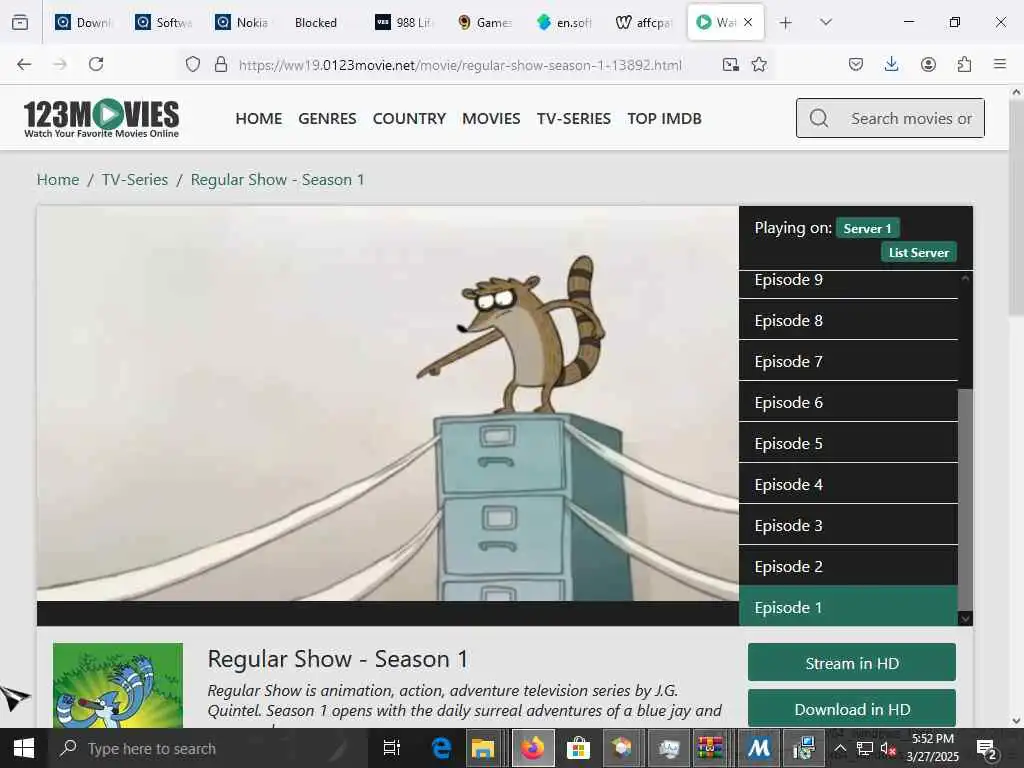The height and width of the screenshot is (768, 1024).
Task: Switch to the Downl browser tab
Action: pyautogui.click(x=84, y=23)
